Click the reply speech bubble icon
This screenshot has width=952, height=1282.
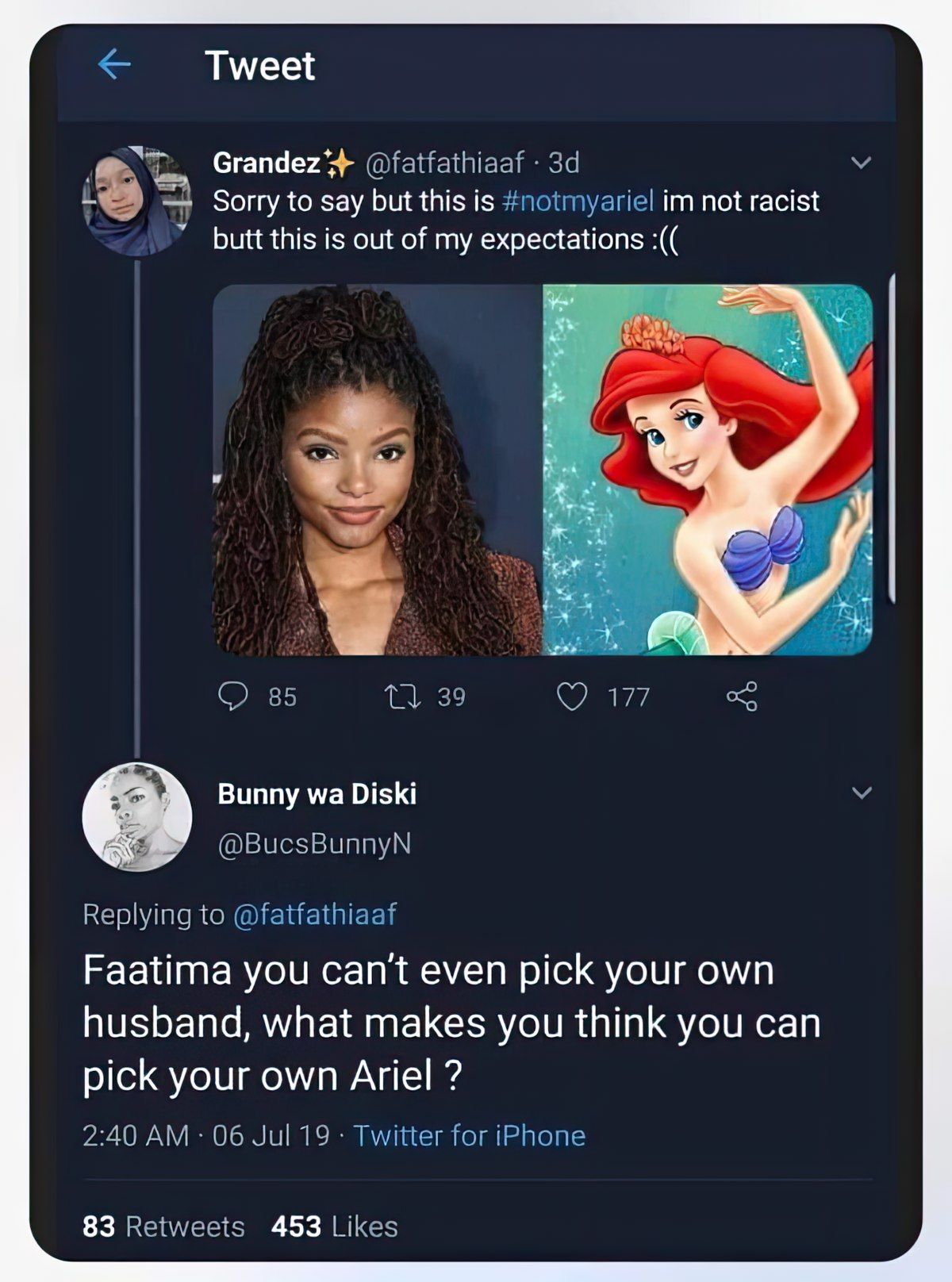(233, 697)
